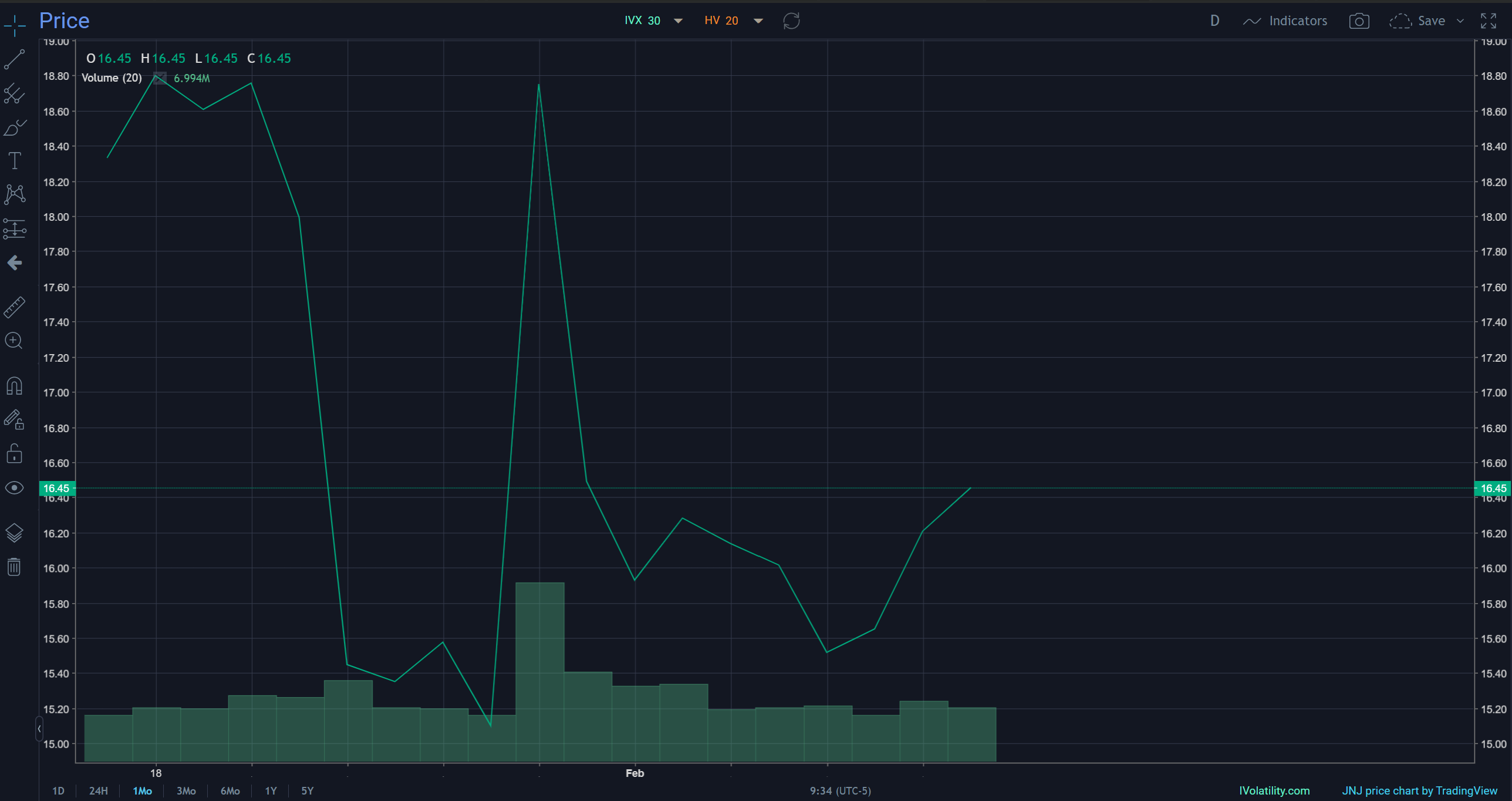Open the D interval selector
The width and height of the screenshot is (1512, 801).
coord(1214,21)
